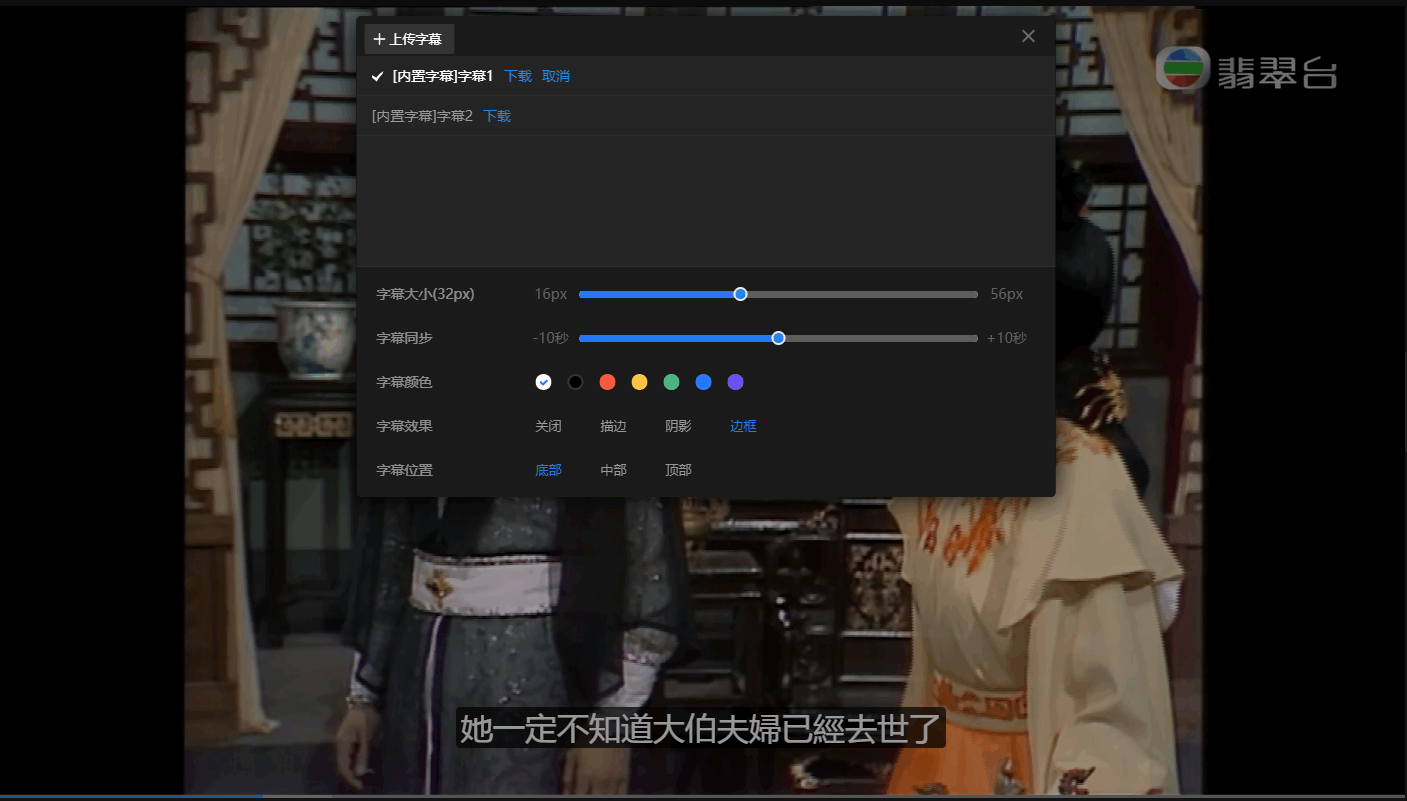Image resolution: width=1407 pixels, height=801 pixels.
Task: Cancel 取消 loading of 字幕1
Action: point(556,75)
